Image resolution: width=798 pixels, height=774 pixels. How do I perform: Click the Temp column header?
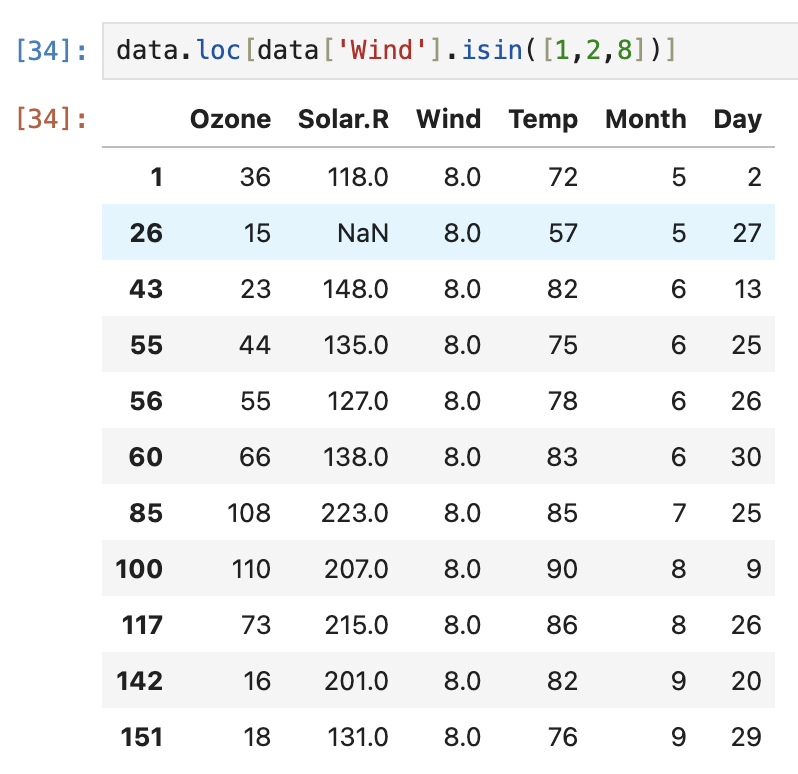[543, 120]
